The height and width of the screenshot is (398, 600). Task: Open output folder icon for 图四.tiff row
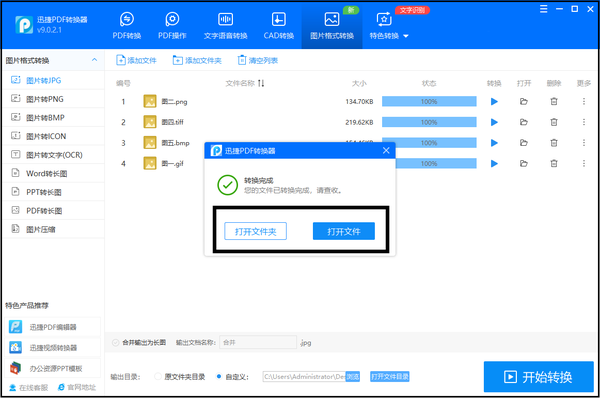524,122
